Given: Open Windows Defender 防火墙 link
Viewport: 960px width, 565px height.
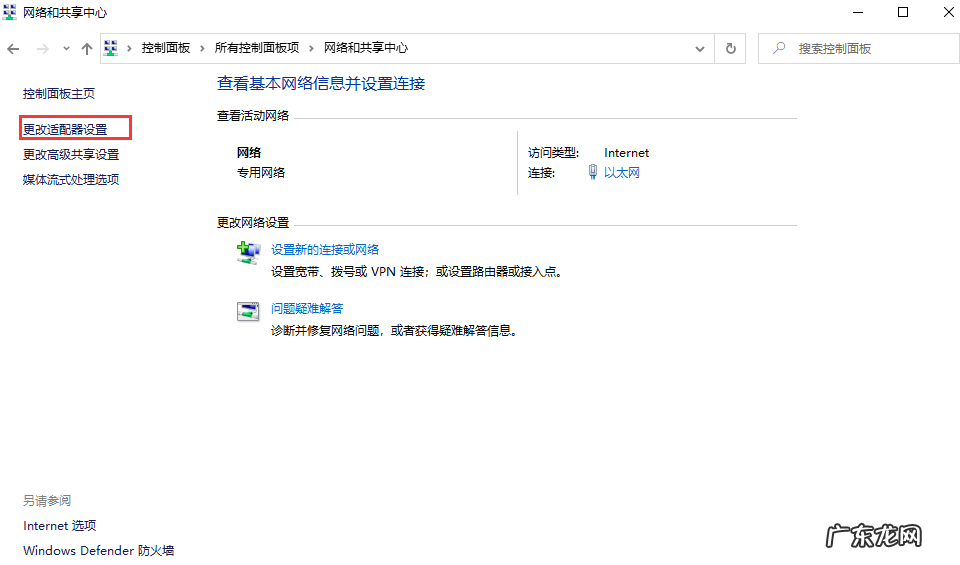Looking at the screenshot, I should coord(99,550).
